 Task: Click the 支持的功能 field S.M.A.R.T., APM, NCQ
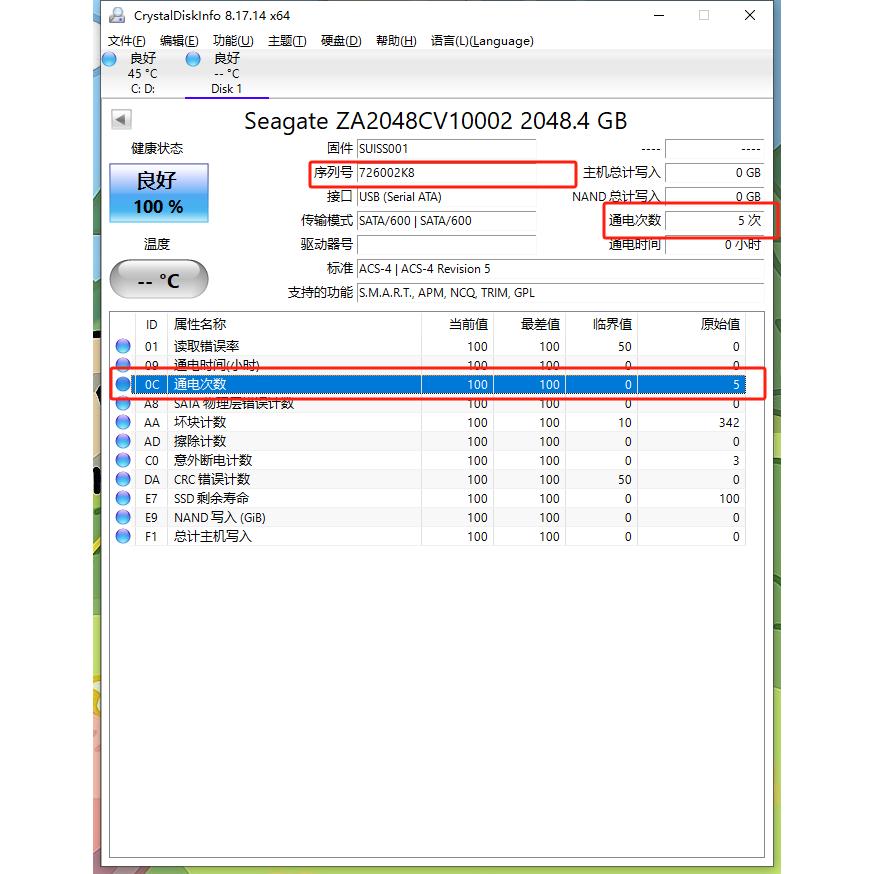[560, 293]
